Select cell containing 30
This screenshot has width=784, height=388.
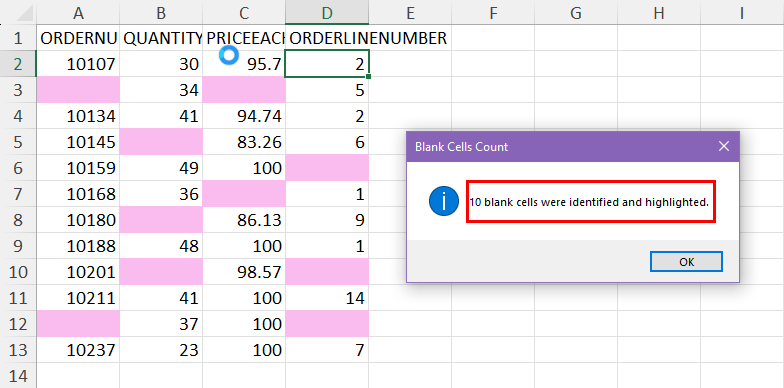tap(161, 64)
